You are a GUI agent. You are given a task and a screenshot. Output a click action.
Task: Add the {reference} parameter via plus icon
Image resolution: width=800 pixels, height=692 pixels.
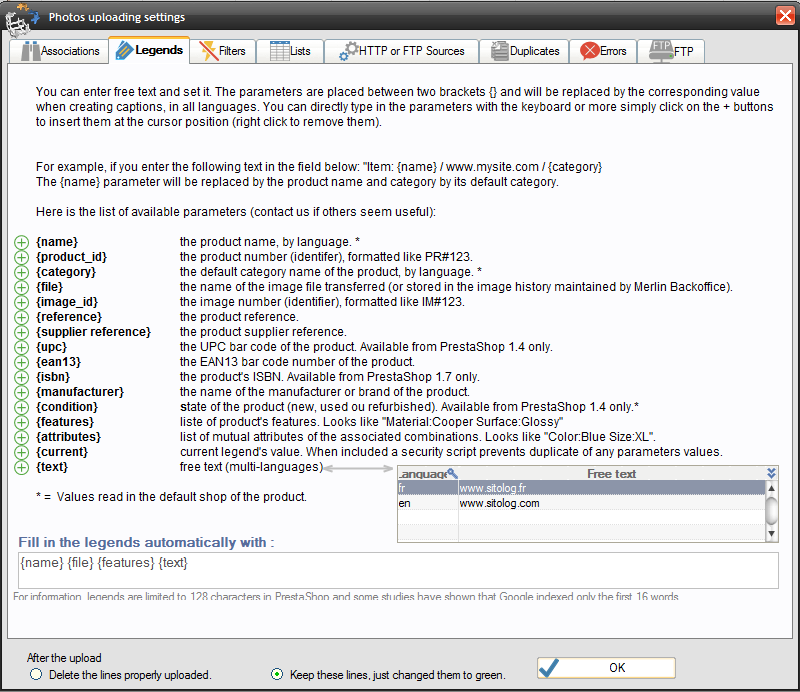pos(21,317)
